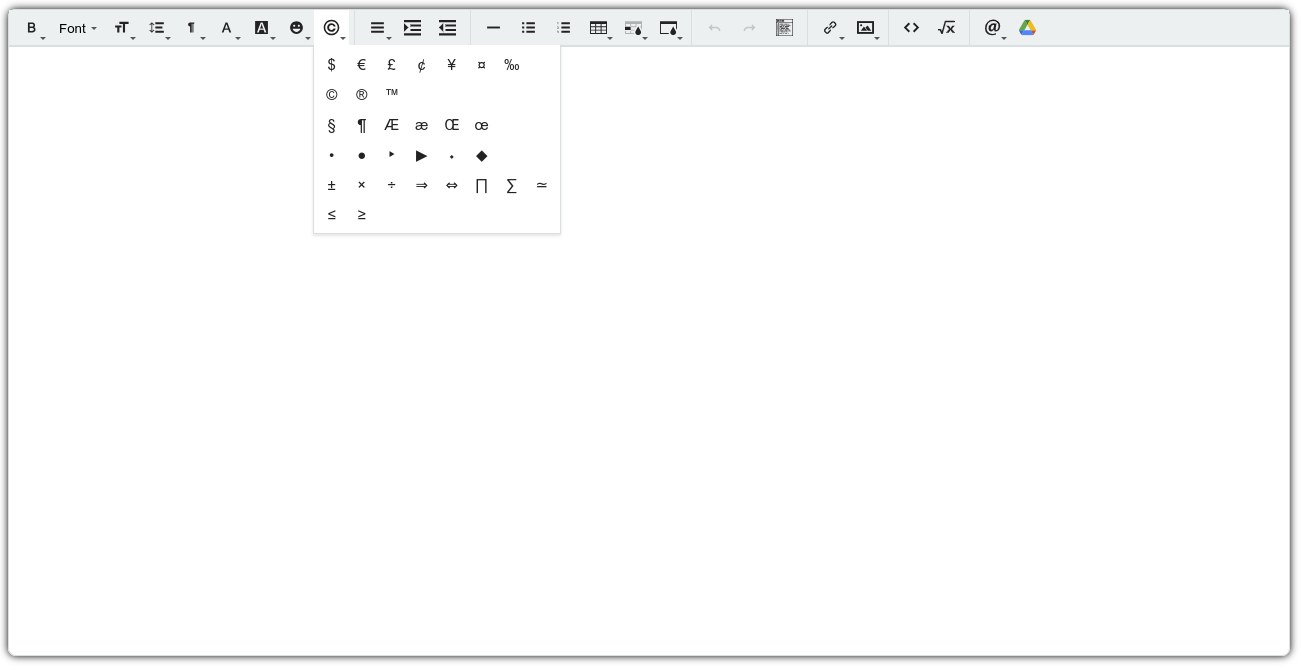Decrease indent with the outdent icon
Image resolution: width=1301 pixels, height=670 pixels.
448,28
